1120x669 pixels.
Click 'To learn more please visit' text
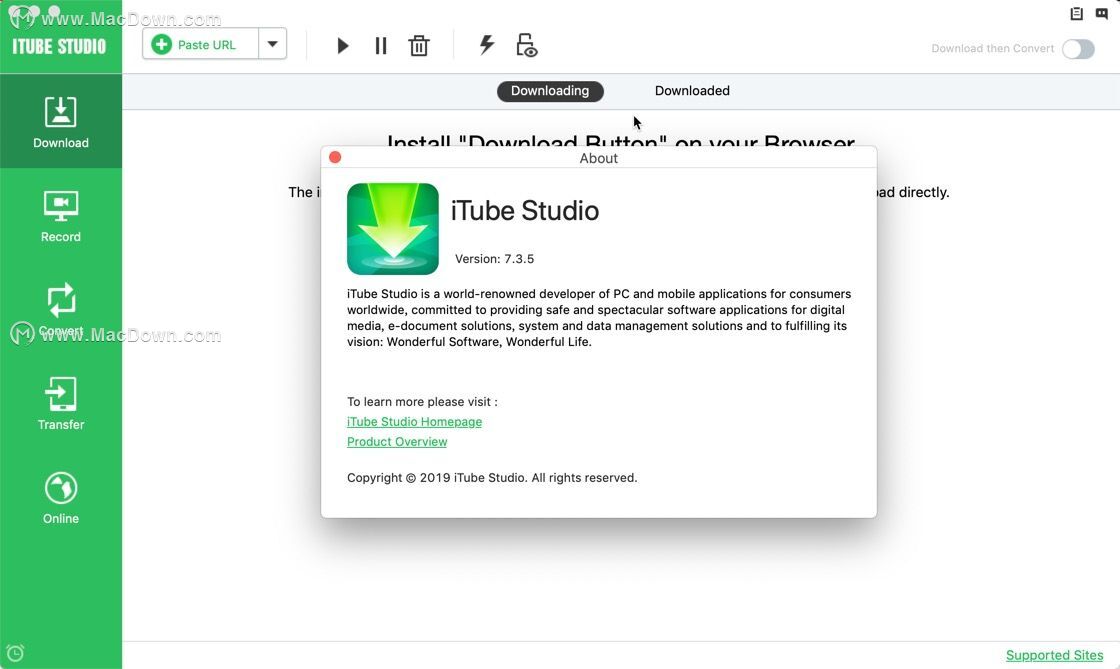(x=422, y=402)
